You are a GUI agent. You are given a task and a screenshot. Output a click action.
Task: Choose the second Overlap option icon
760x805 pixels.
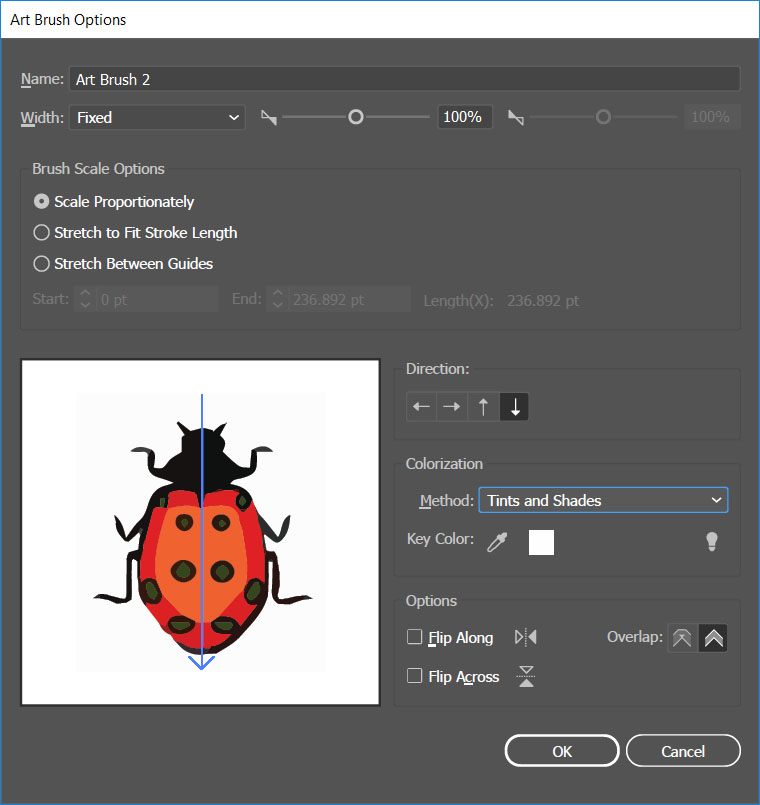tap(713, 638)
